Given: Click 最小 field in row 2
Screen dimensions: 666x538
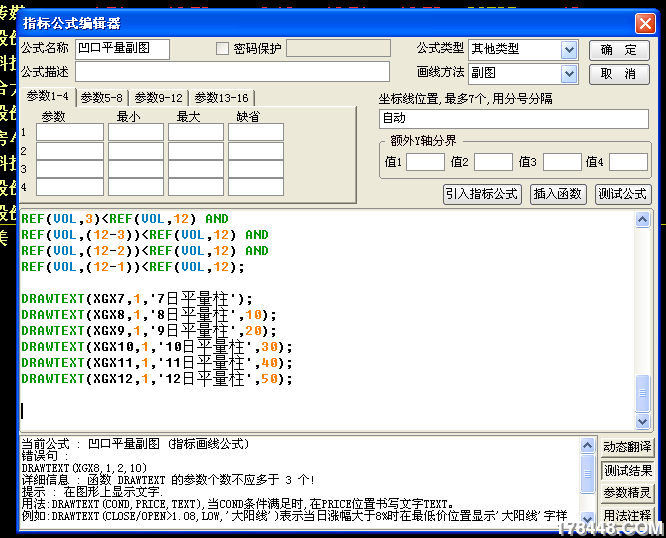Looking at the screenshot, I should tap(135, 151).
